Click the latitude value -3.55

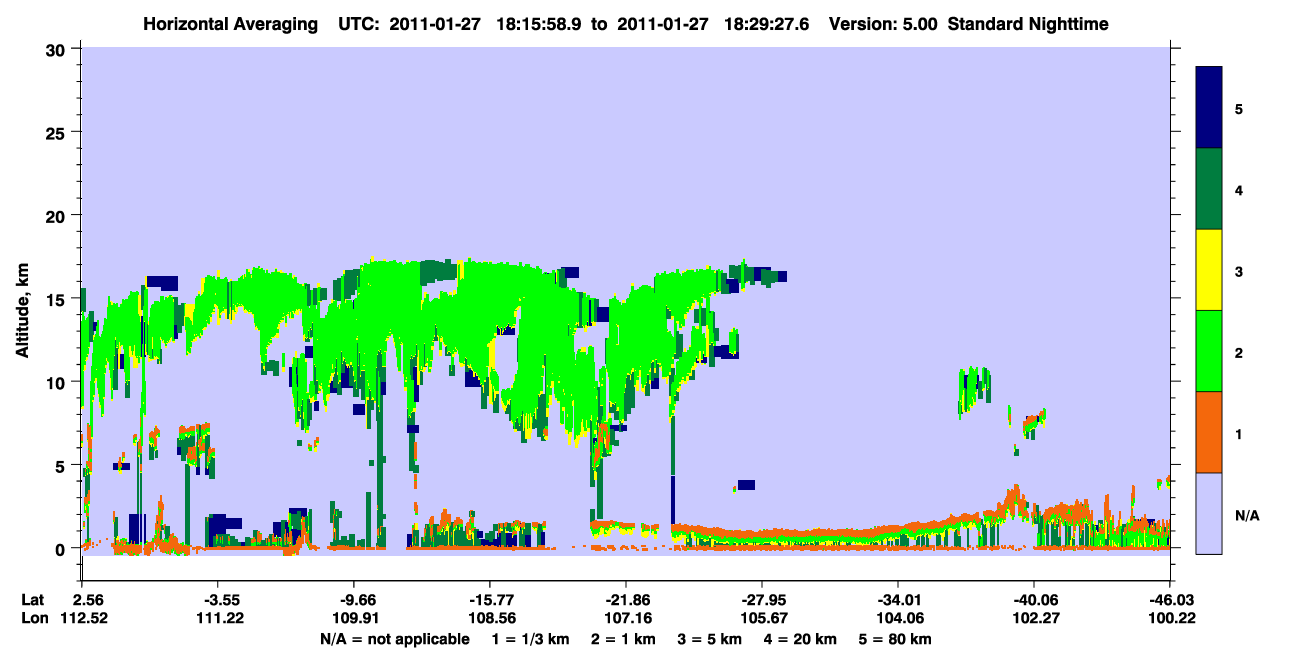click(x=221, y=600)
